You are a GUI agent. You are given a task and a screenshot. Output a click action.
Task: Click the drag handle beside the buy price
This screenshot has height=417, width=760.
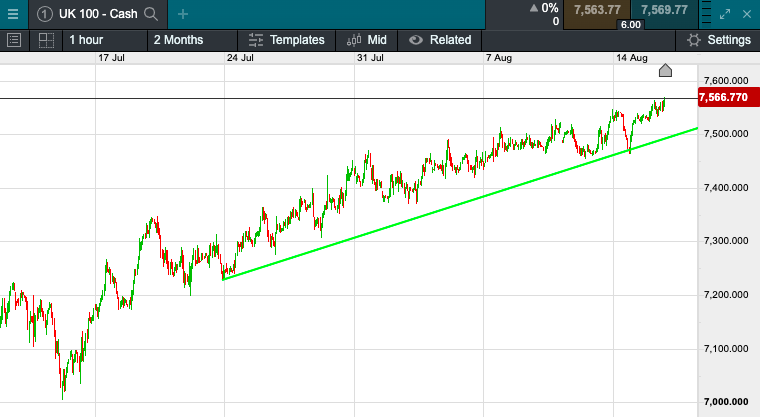707,12
